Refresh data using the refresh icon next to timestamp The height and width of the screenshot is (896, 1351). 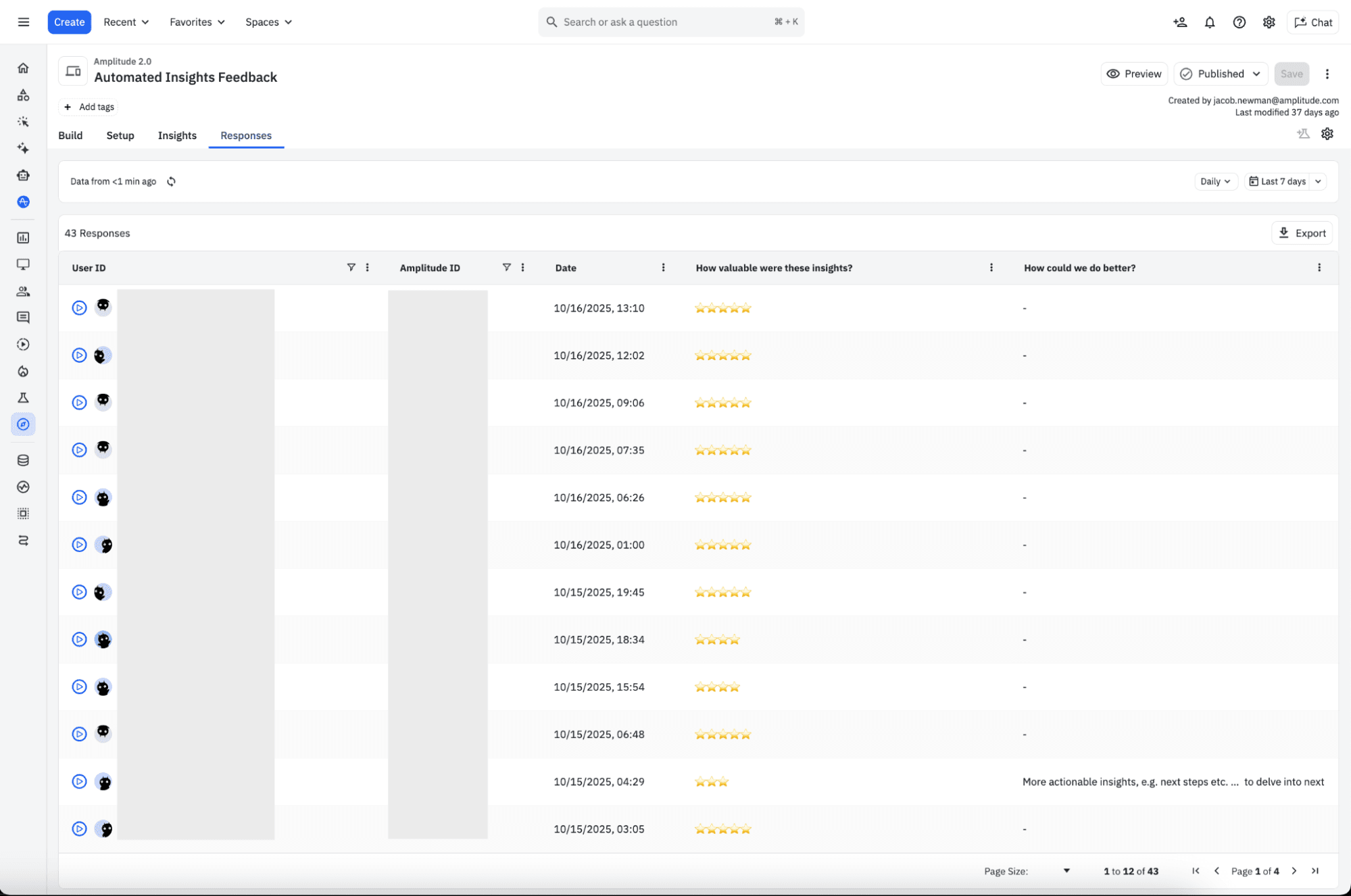coord(171,181)
